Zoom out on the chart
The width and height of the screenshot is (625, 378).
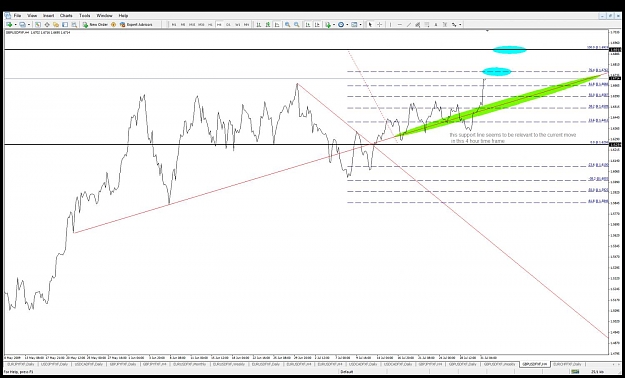tap(297, 25)
